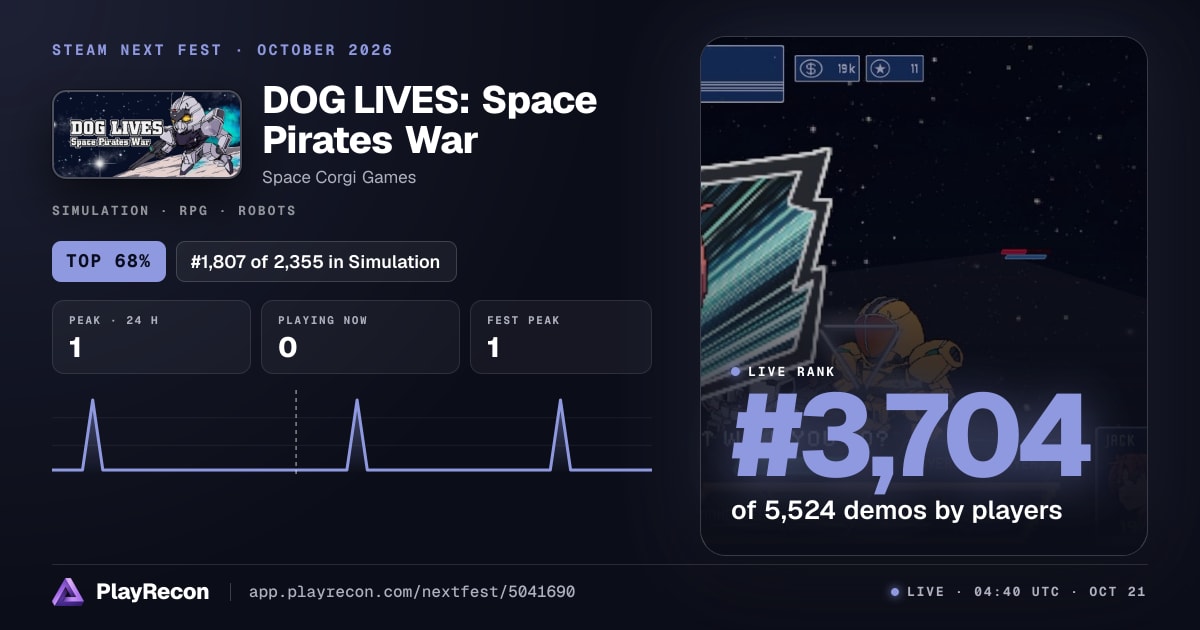Click the LIVE status dot in footer
1200x630 pixels.
[895, 592]
